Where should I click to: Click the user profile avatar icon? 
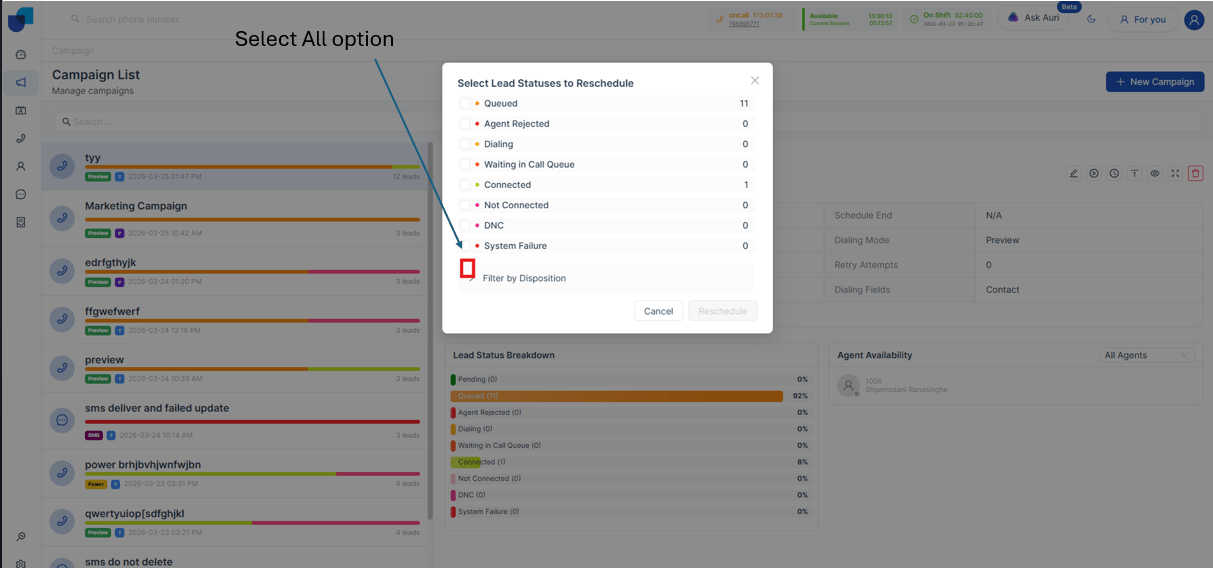pyautogui.click(x=1194, y=19)
